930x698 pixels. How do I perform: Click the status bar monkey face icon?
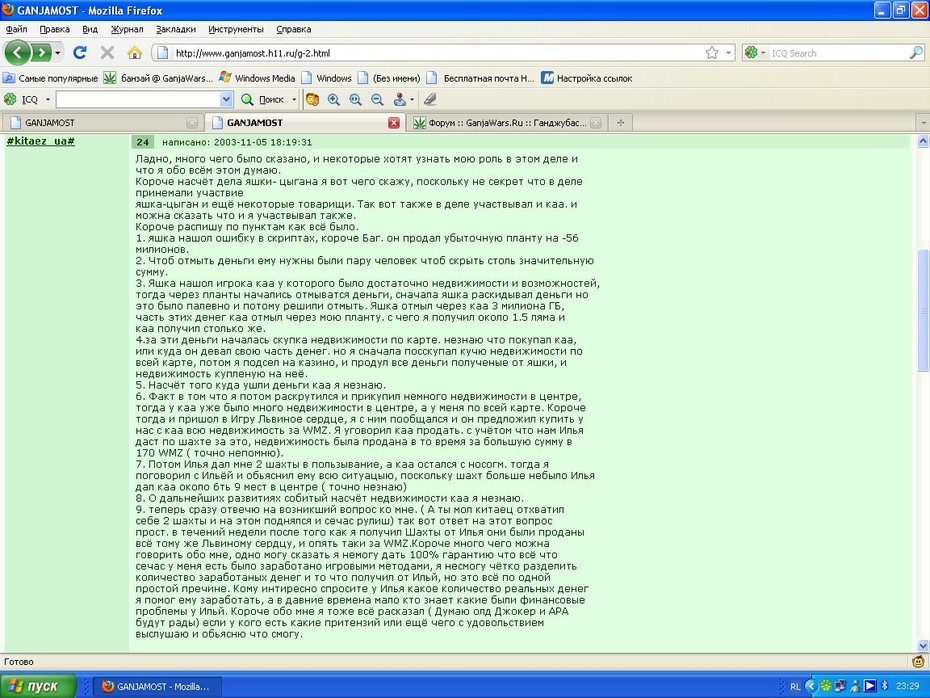pos(918,661)
